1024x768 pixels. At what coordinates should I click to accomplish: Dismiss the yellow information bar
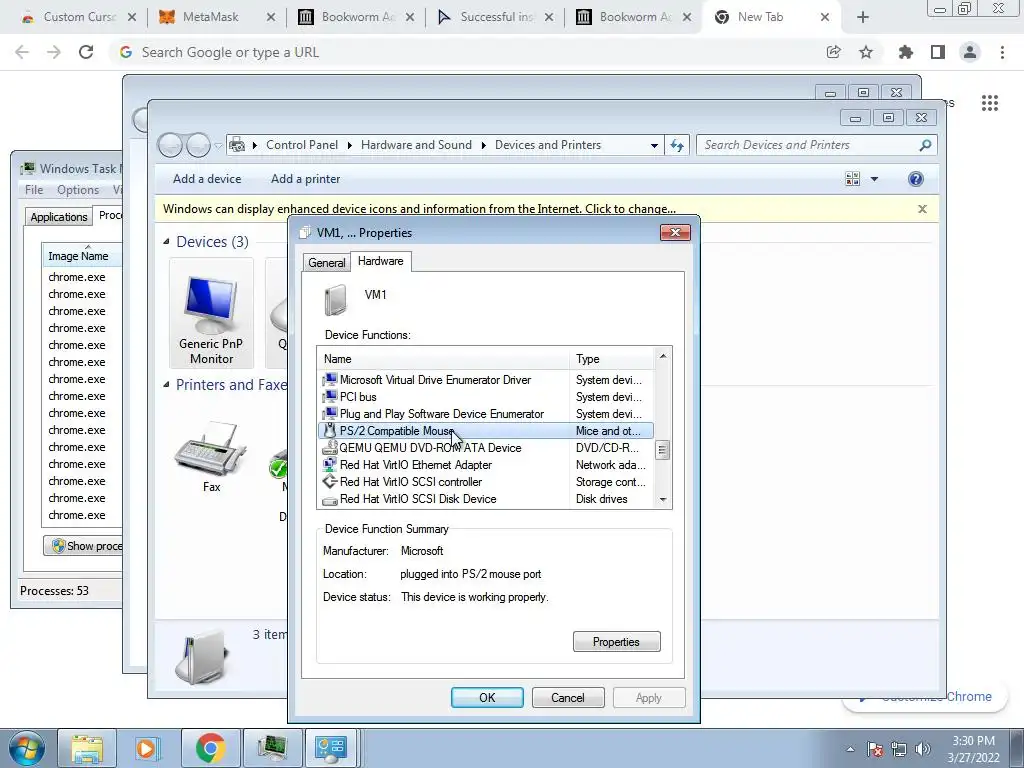tap(922, 209)
